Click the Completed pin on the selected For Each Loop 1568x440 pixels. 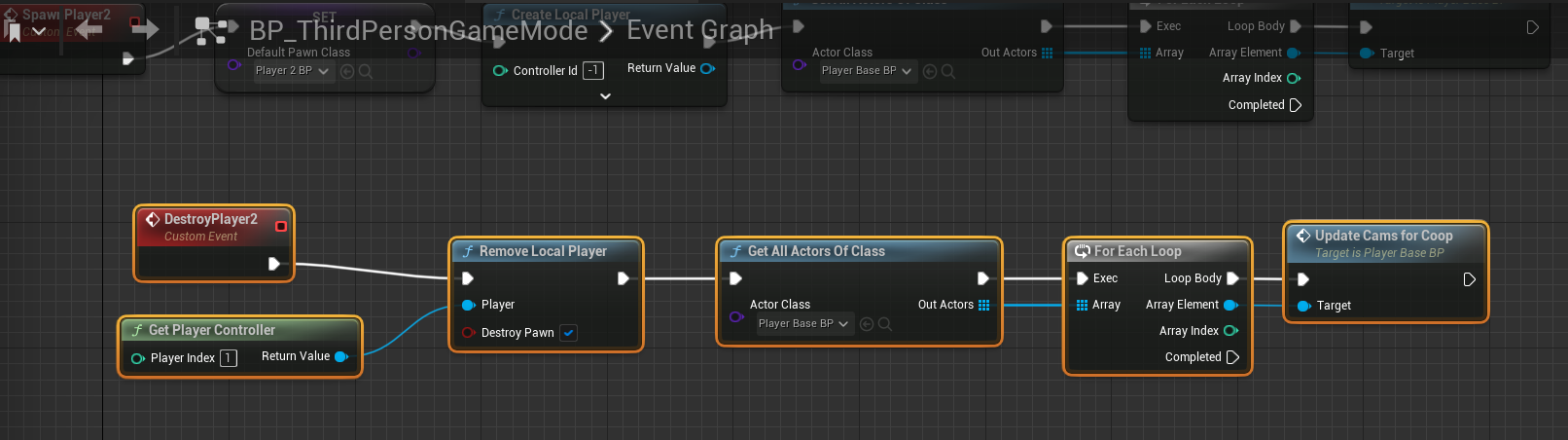(1233, 357)
